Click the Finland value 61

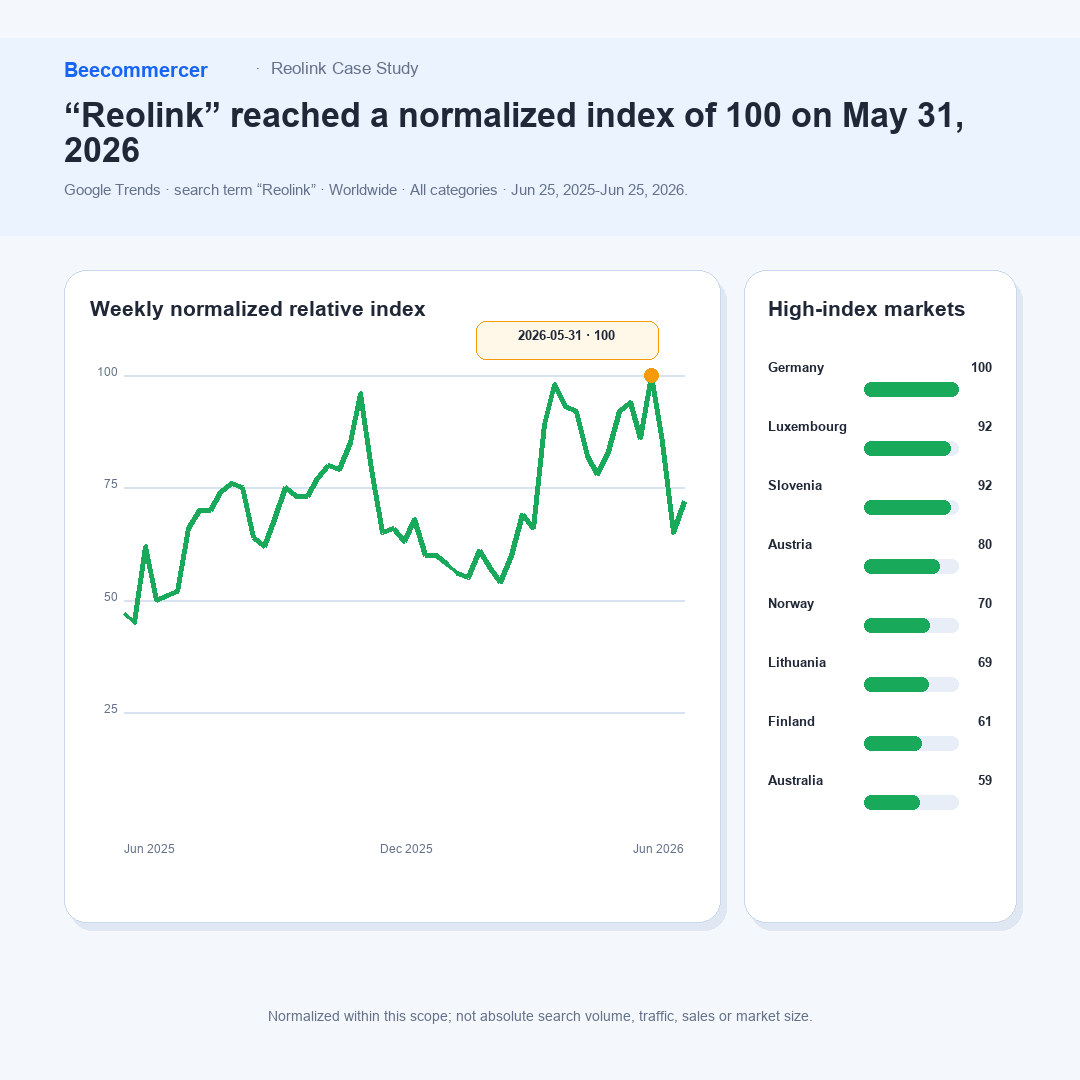tap(985, 722)
